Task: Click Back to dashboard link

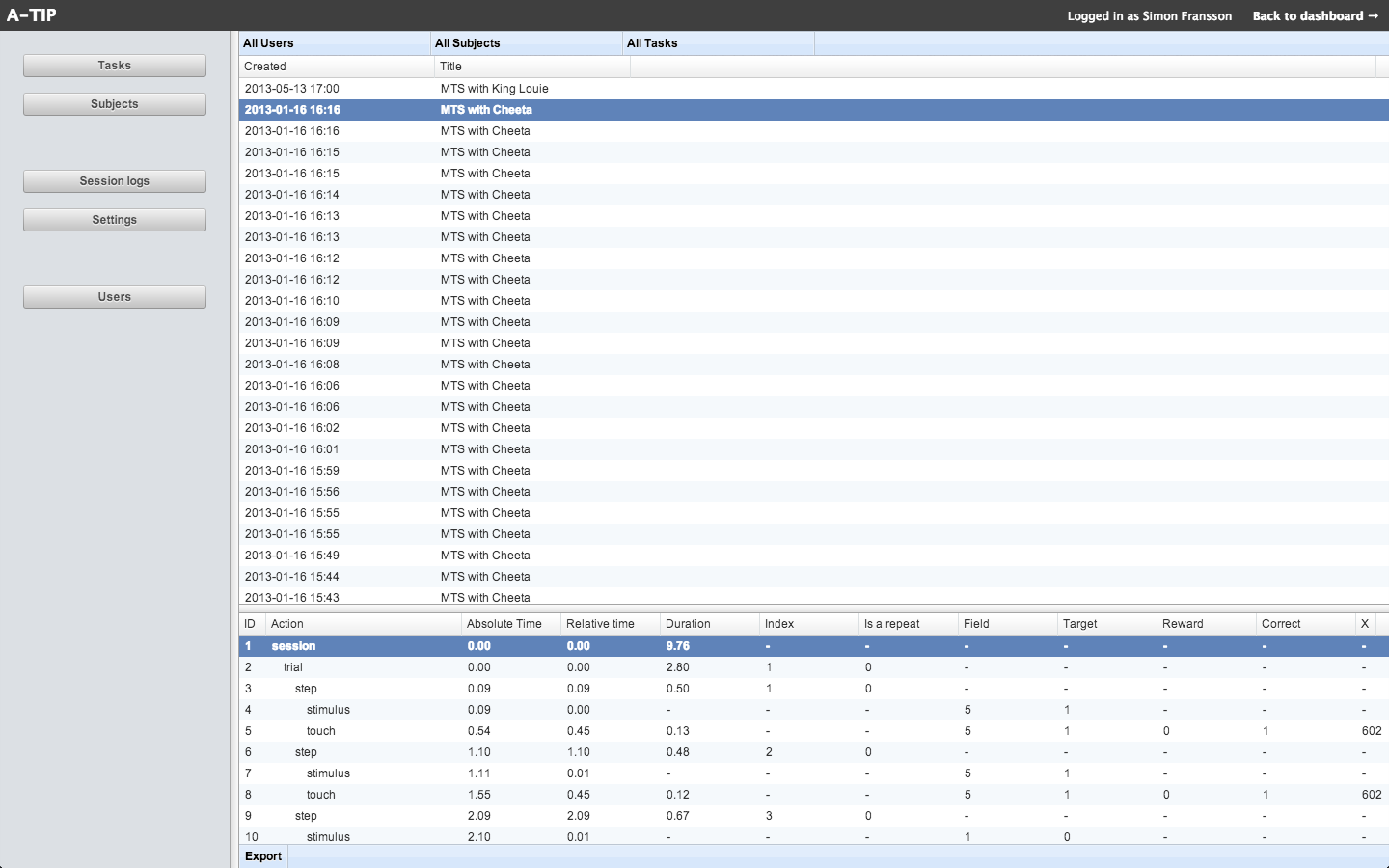Action: pos(1315,15)
